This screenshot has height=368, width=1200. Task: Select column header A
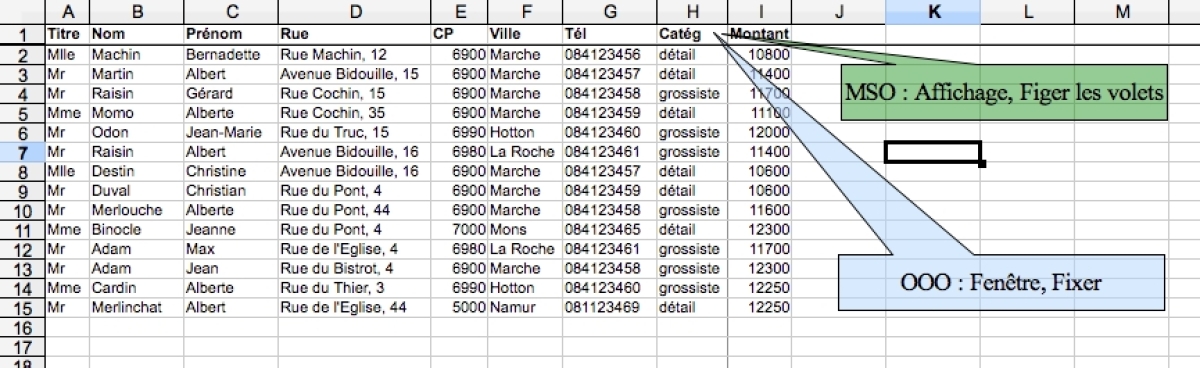(x=66, y=11)
